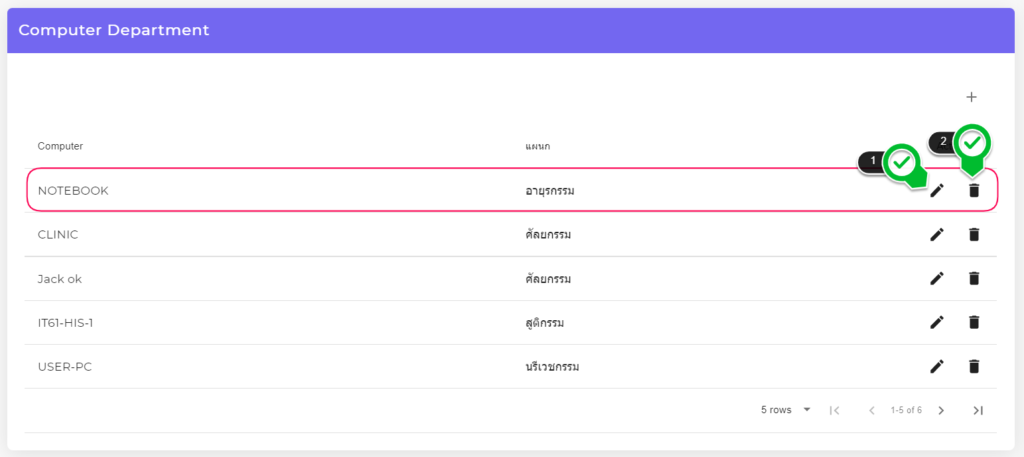Click the plus icon to add computer
1024x457 pixels.
coord(971,97)
